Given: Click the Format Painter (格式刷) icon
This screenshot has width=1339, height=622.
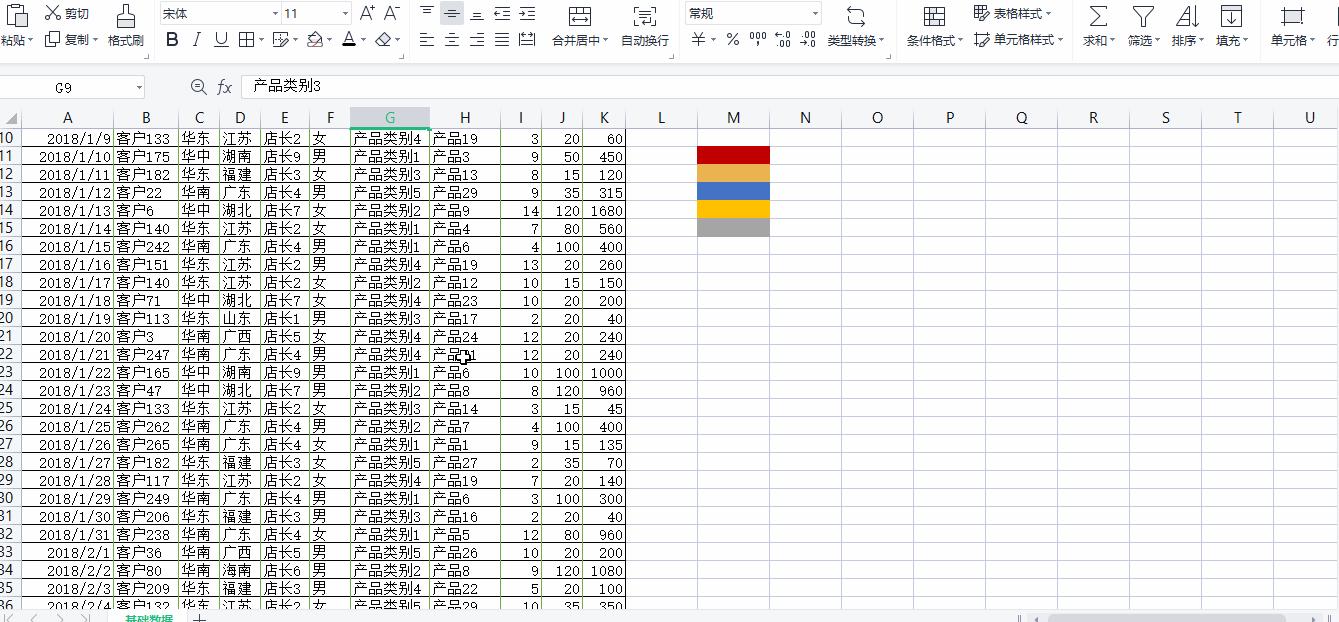Looking at the screenshot, I should [x=125, y=17].
